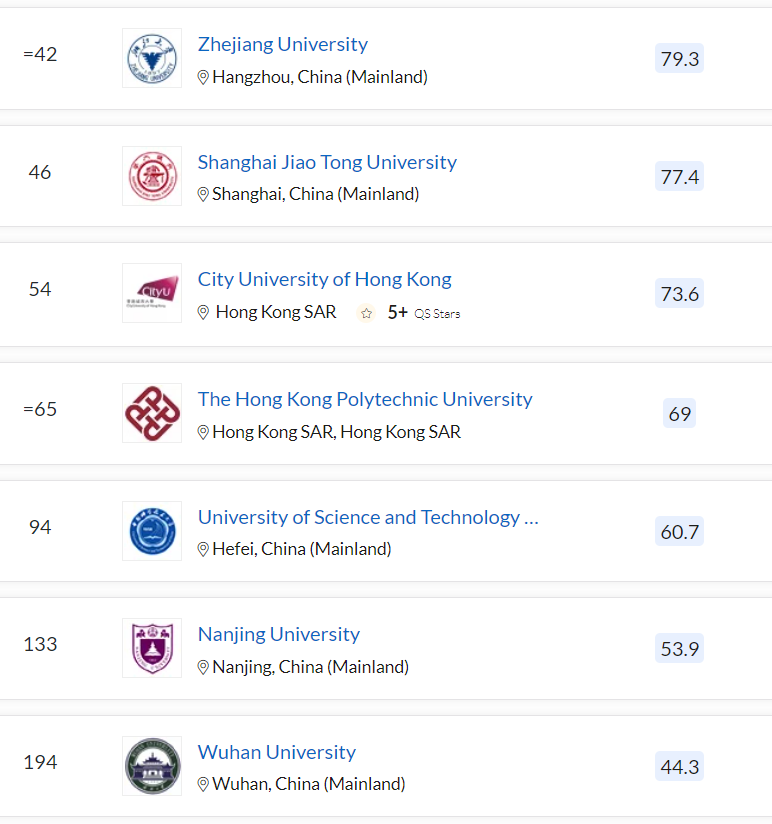The width and height of the screenshot is (772, 824).
Task: Open the Zhejiang University page link
Action: coord(282,44)
